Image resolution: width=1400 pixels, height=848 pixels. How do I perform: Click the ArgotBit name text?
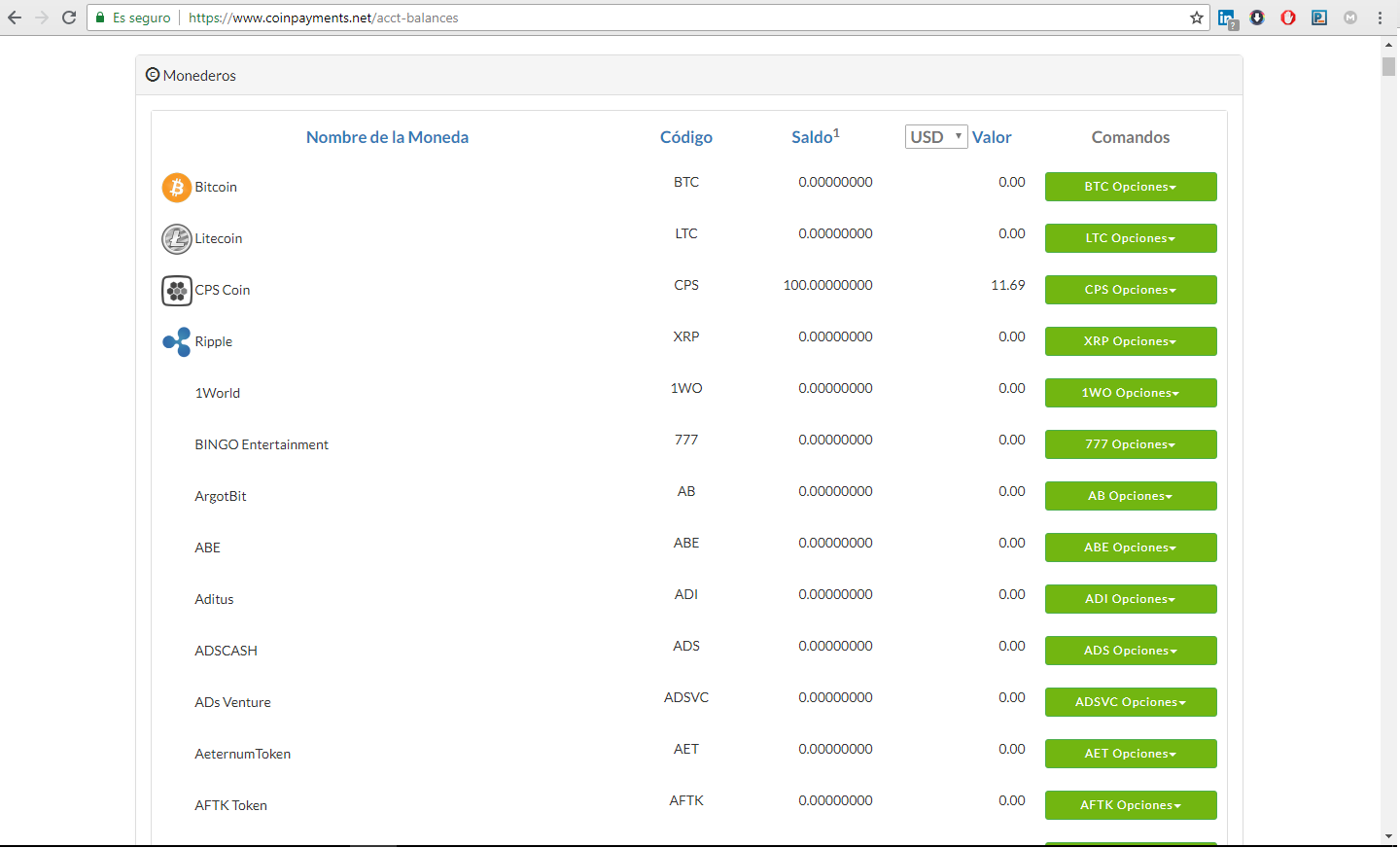(221, 496)
